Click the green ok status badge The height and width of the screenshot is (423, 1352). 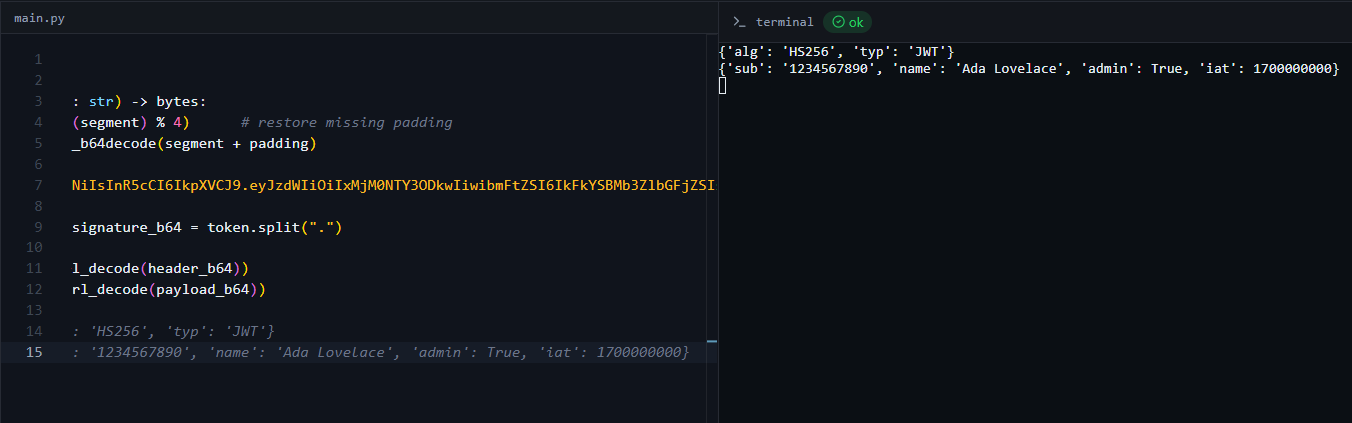[847, 22]
